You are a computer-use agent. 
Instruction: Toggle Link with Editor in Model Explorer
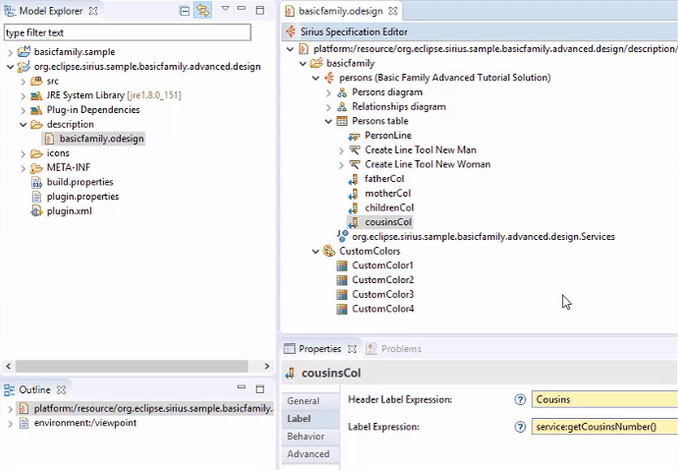point(203,10)
